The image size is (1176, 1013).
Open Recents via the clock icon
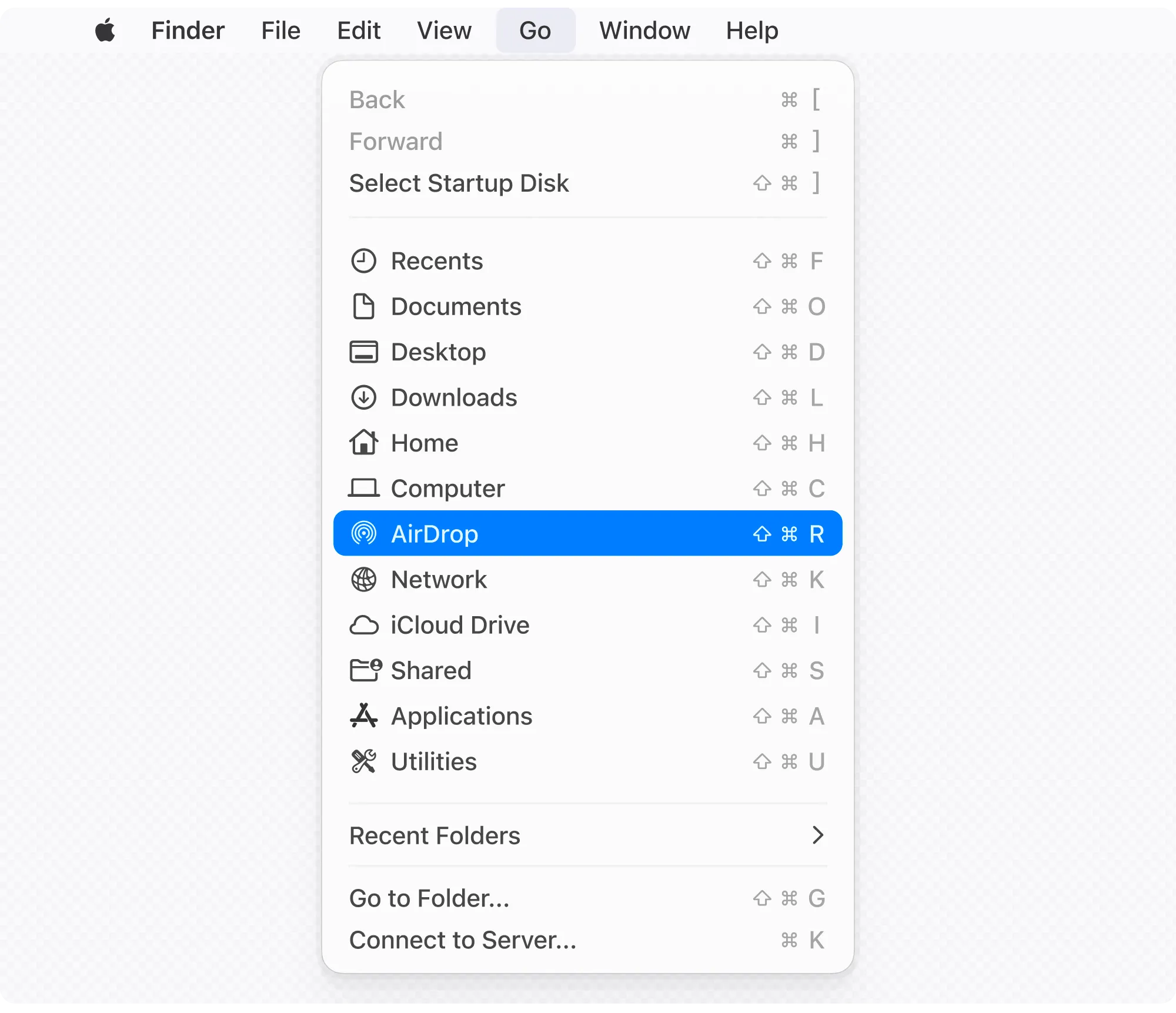coord(363,261)
